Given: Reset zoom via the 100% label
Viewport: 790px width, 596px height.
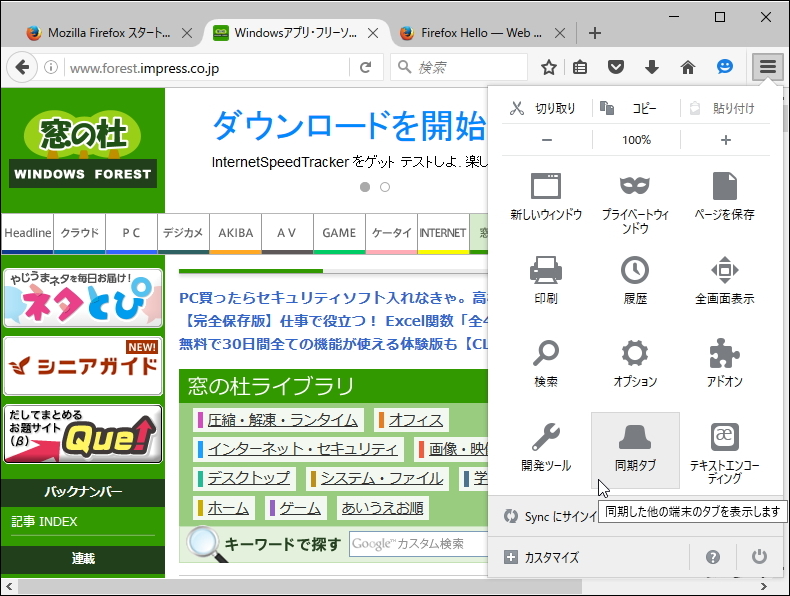Looking at the screenshot, I should tap(636, 140).
